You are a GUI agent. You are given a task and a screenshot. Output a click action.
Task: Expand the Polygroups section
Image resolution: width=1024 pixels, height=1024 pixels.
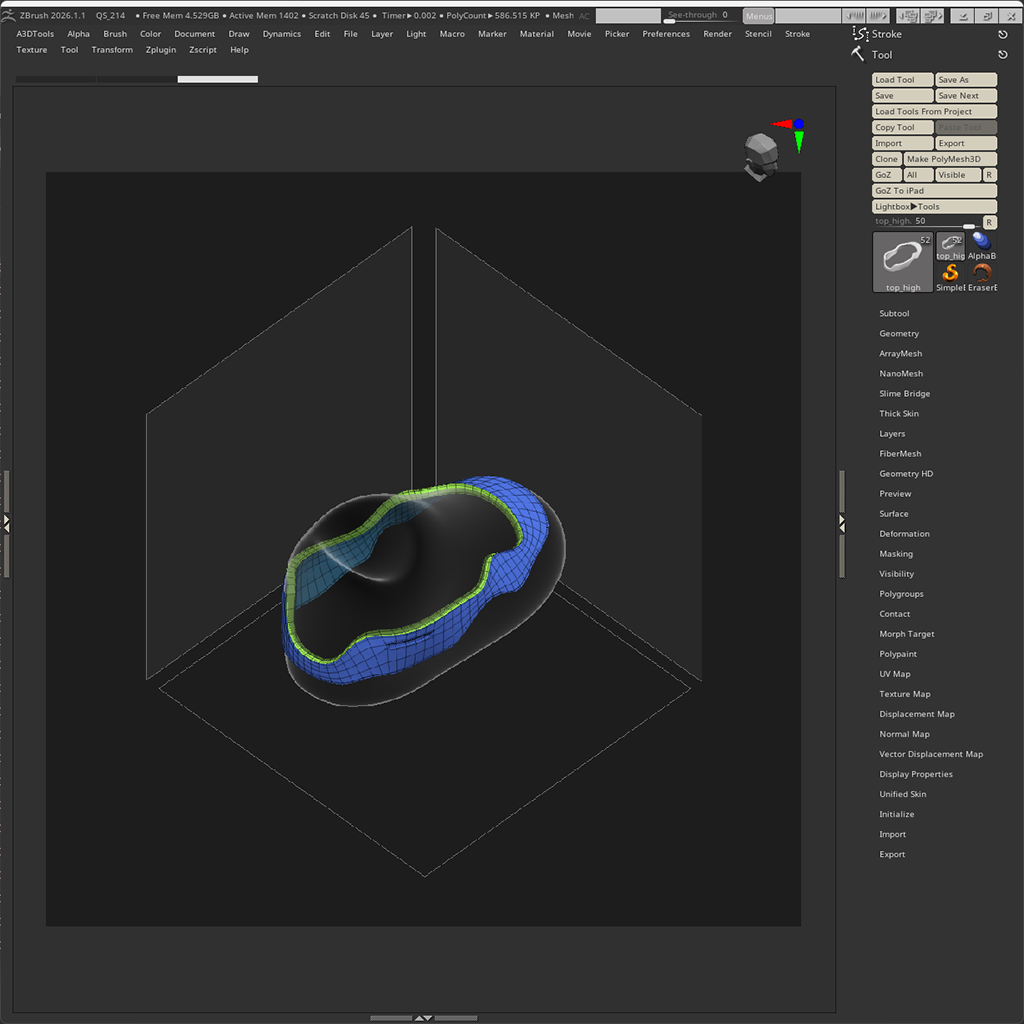(901, 594)
